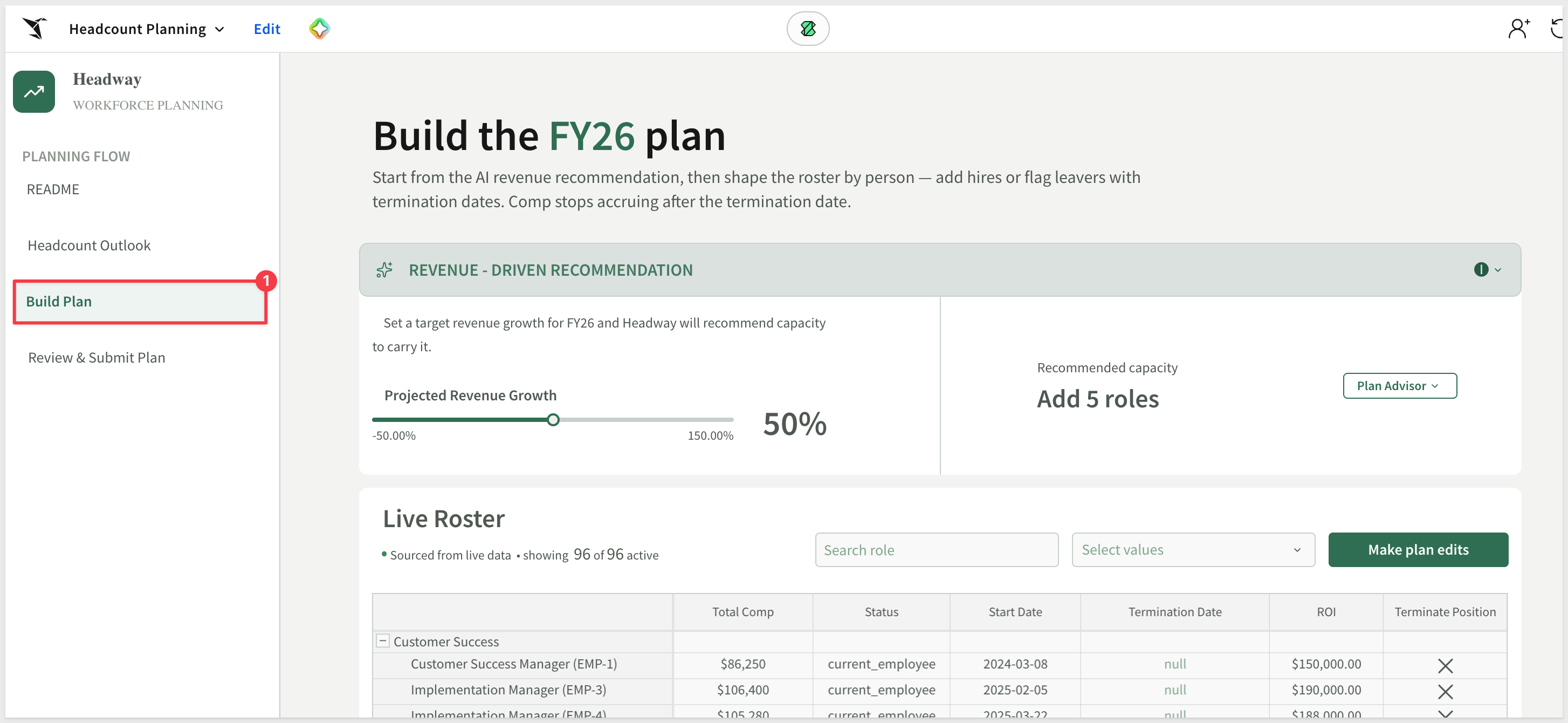The image size is (1568, 723).
Task: Click the Sigma bird logo icon
Action: click(x=35, y=29)
